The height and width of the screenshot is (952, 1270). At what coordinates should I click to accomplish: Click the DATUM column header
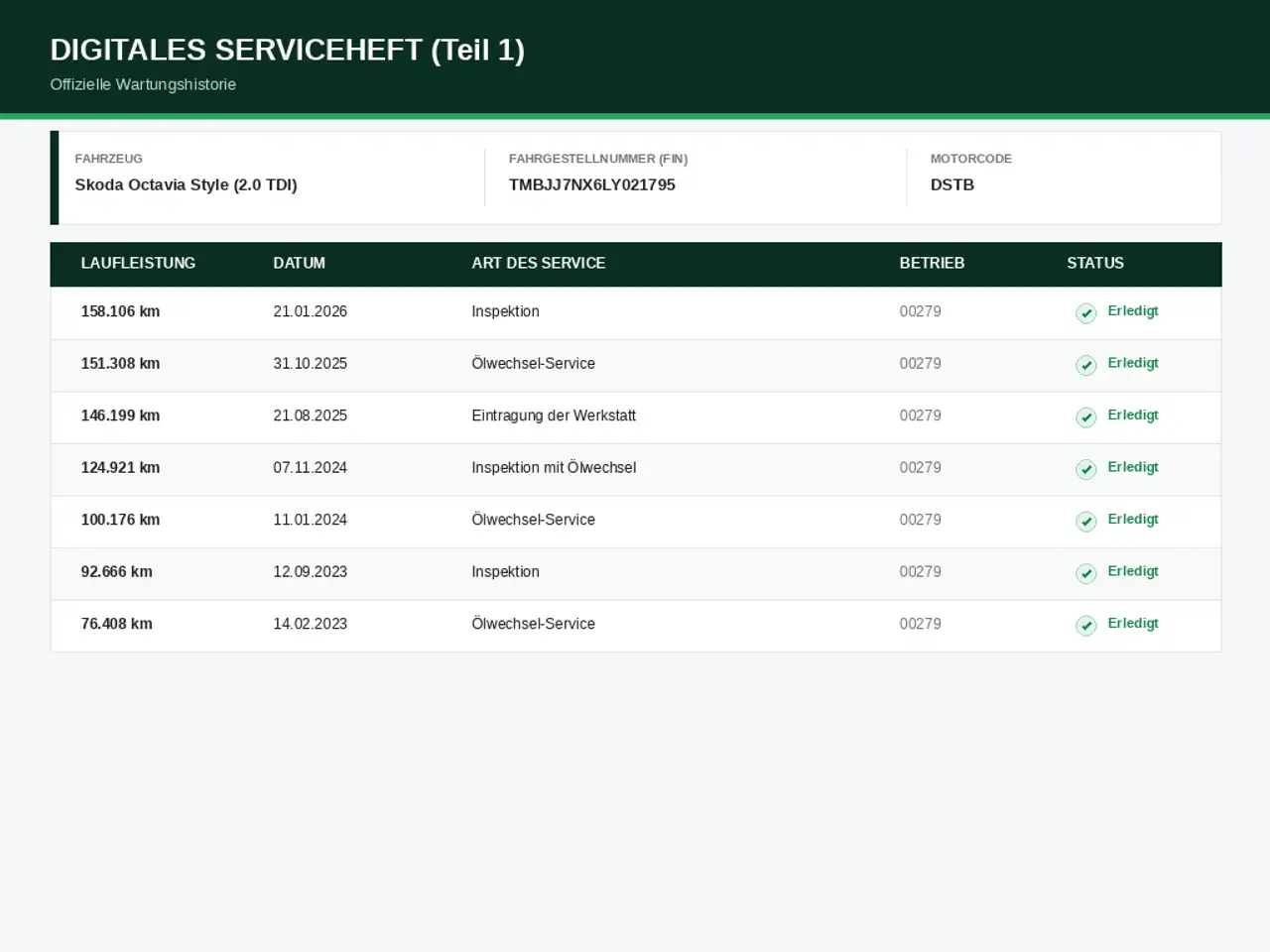tap(300, 263)
